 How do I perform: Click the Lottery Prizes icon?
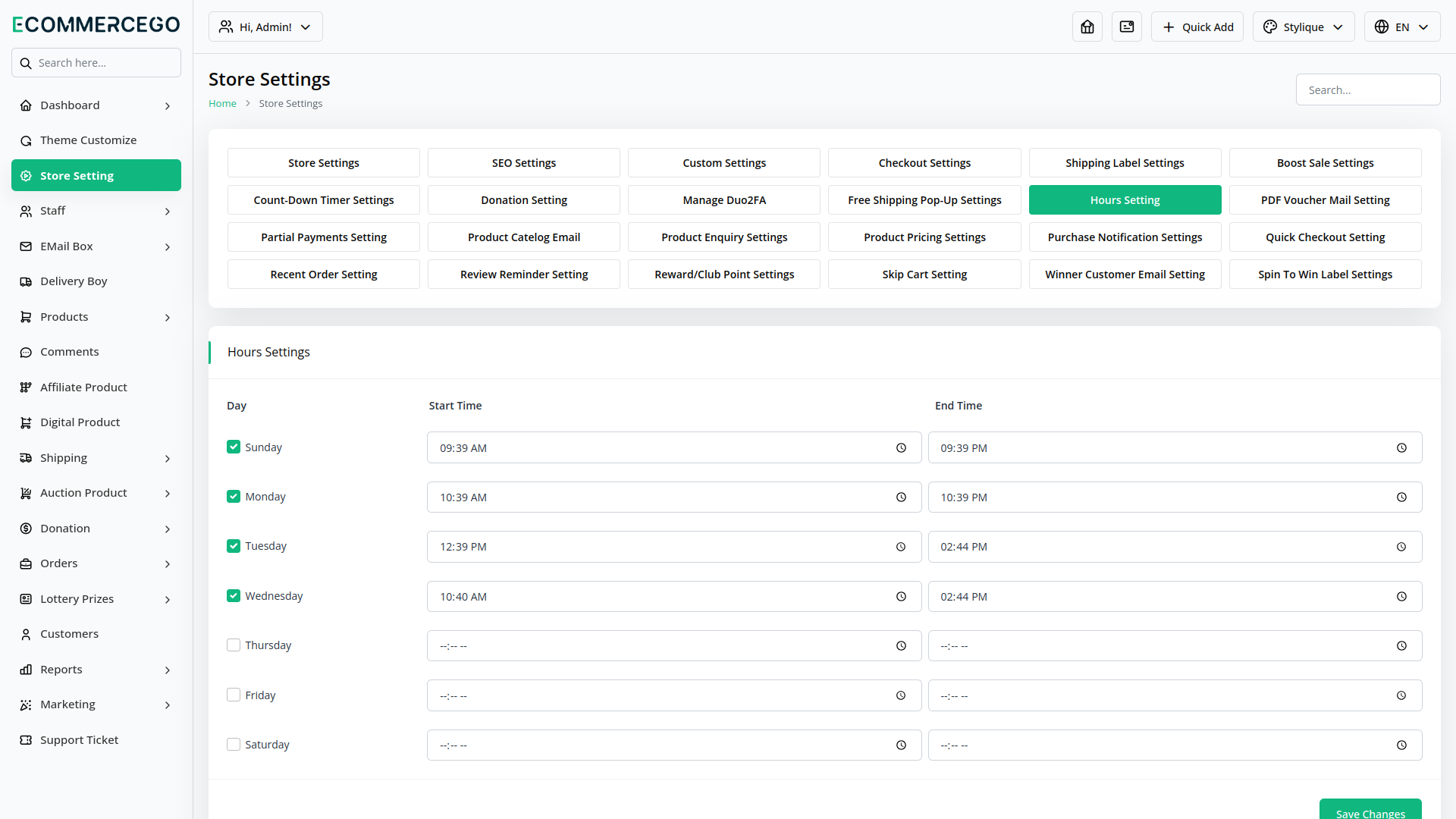pos(26,599)
